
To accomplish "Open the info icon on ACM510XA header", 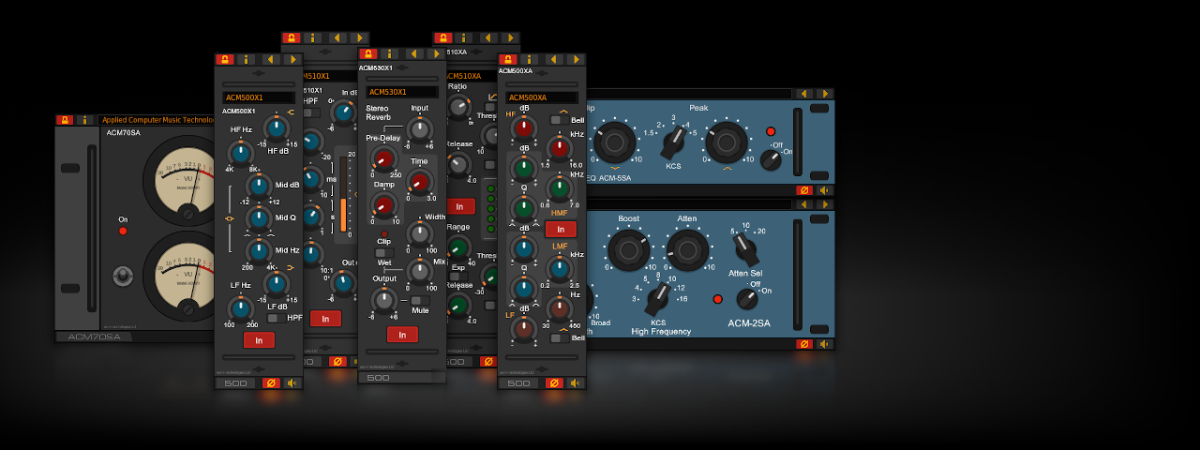I will tap(465, 37).
